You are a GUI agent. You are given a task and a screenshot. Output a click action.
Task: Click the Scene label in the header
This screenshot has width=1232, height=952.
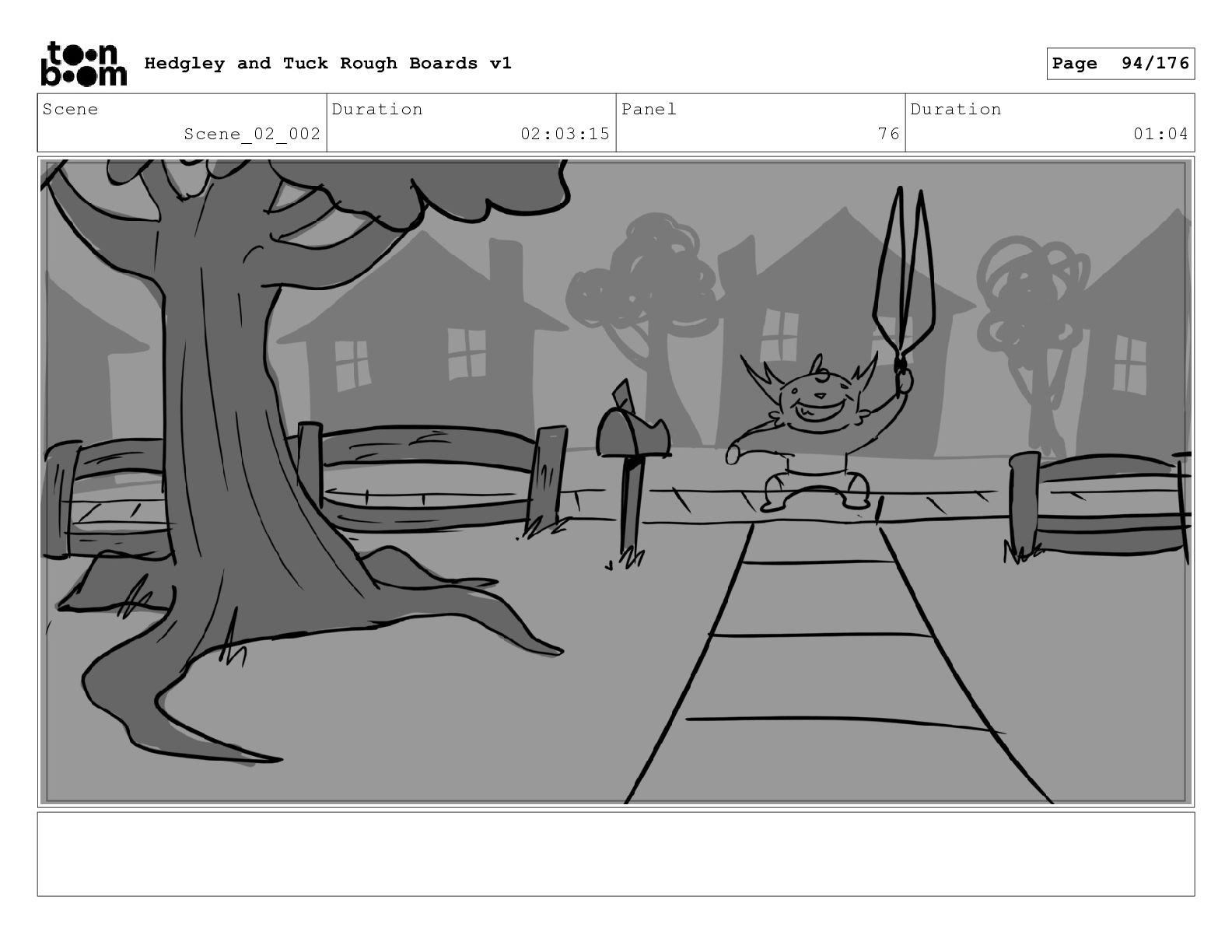[71, 110]
